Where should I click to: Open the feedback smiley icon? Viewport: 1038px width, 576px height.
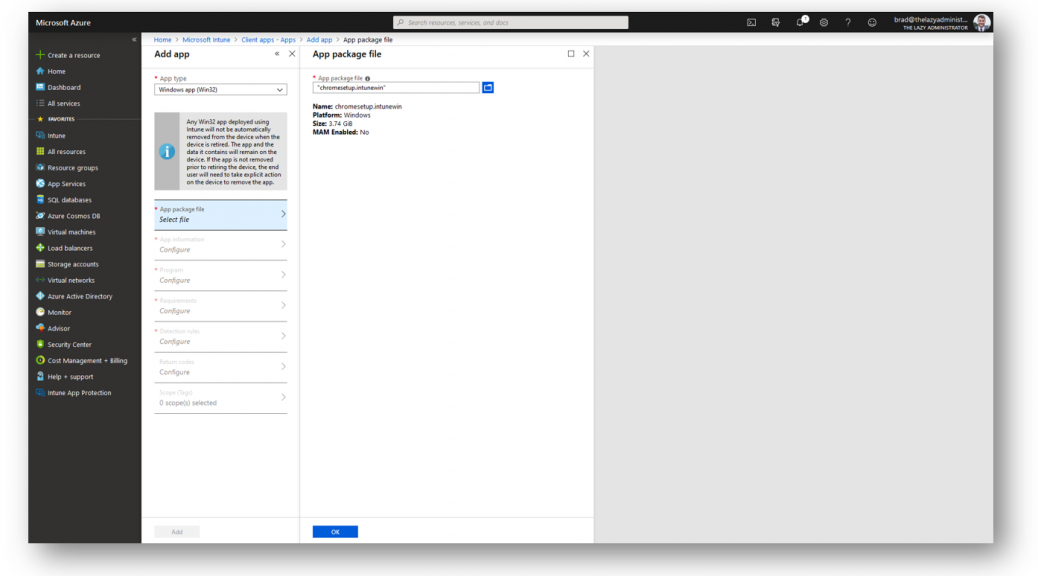point(872,23)
